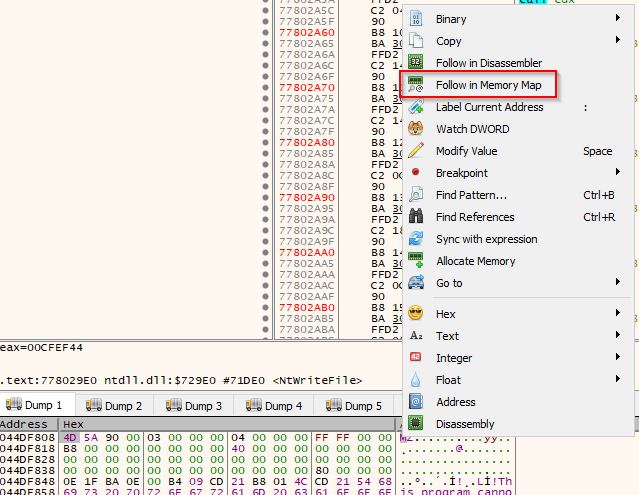Click the NtWriteFile location info line

[181, 381]
